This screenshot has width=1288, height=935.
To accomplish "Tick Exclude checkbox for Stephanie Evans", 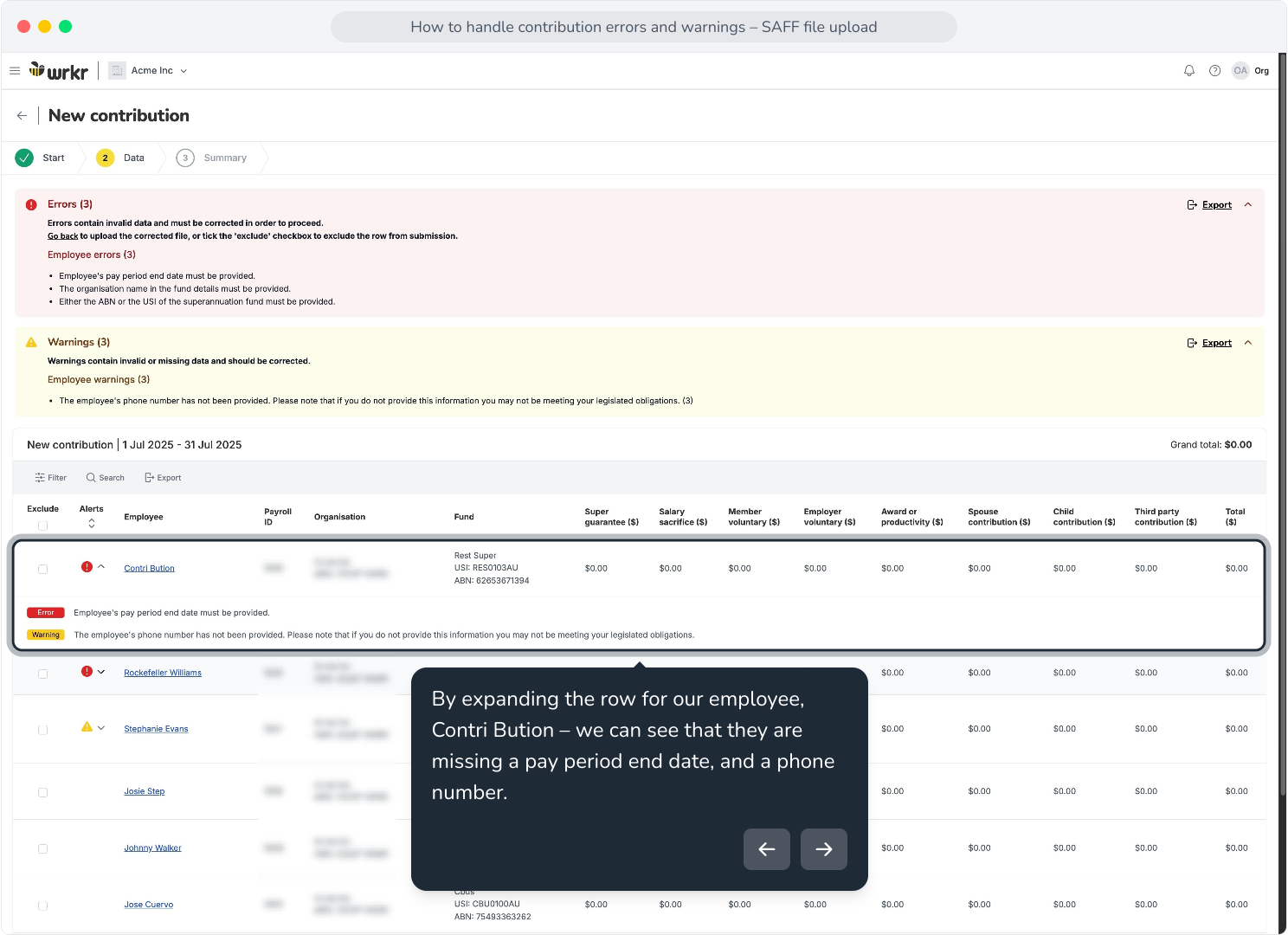I will click(42, 730).
